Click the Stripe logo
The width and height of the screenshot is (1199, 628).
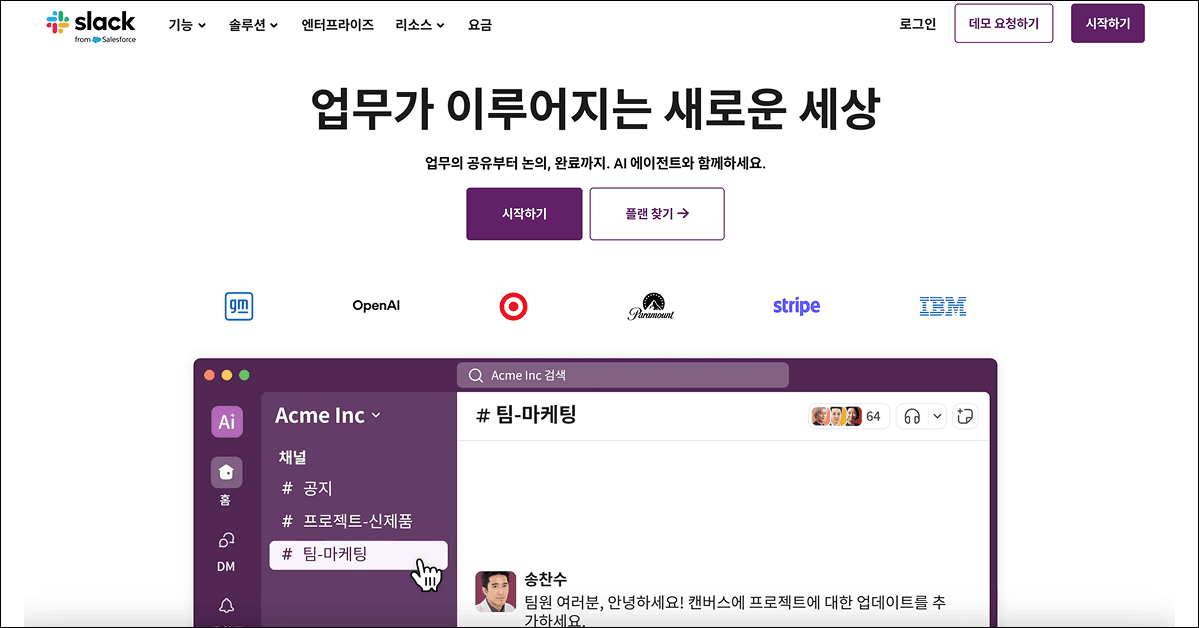tap(796, 306)
